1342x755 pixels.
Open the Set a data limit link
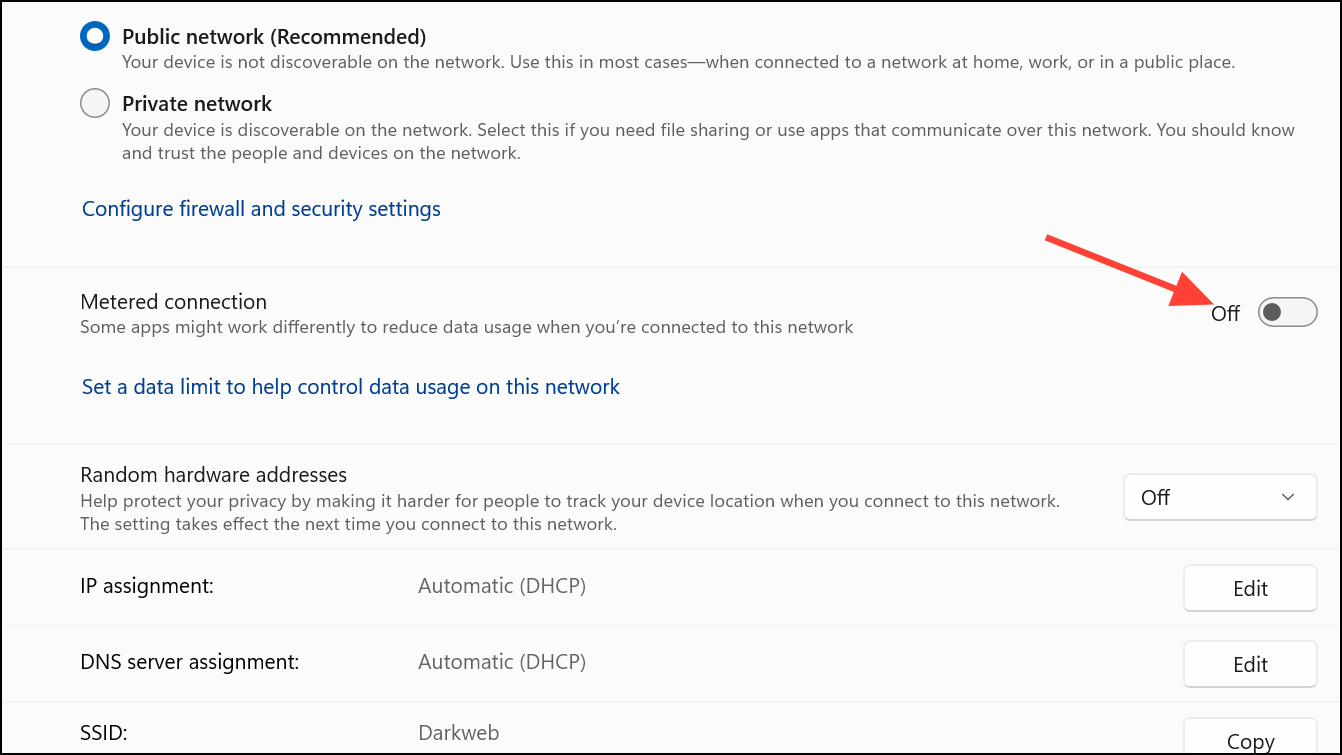351,387
